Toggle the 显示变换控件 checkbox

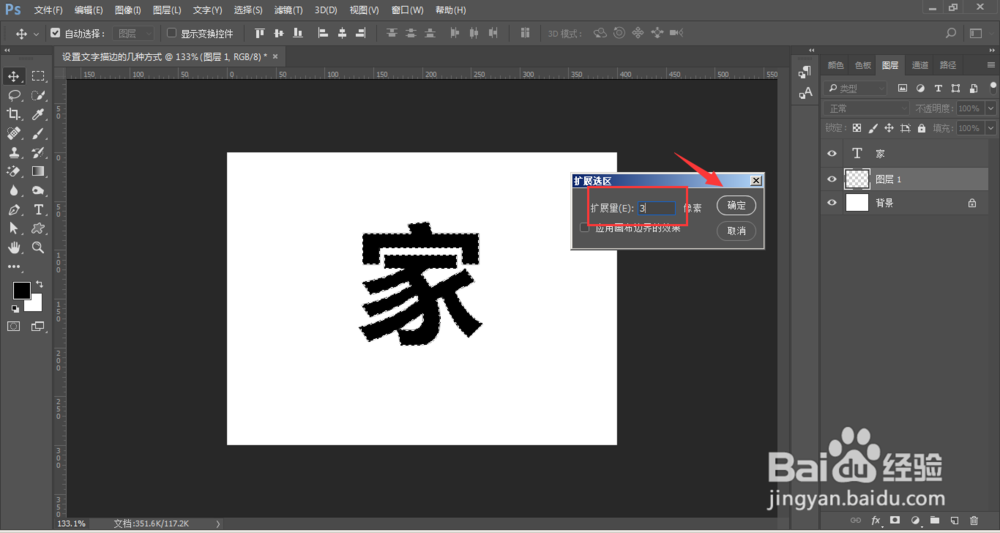[172, 33]
